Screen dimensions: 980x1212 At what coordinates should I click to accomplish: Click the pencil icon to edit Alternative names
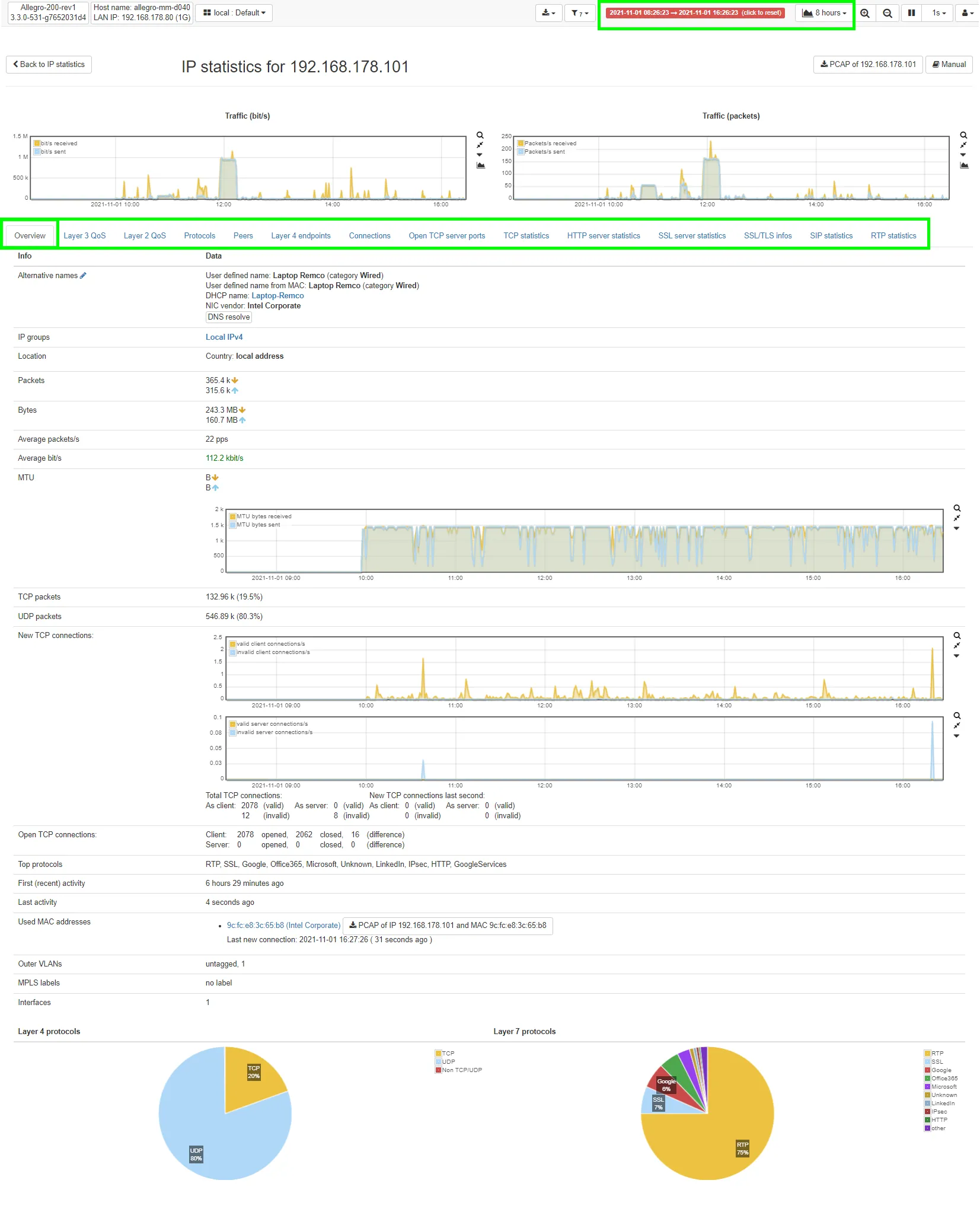[x=84, y=275]
